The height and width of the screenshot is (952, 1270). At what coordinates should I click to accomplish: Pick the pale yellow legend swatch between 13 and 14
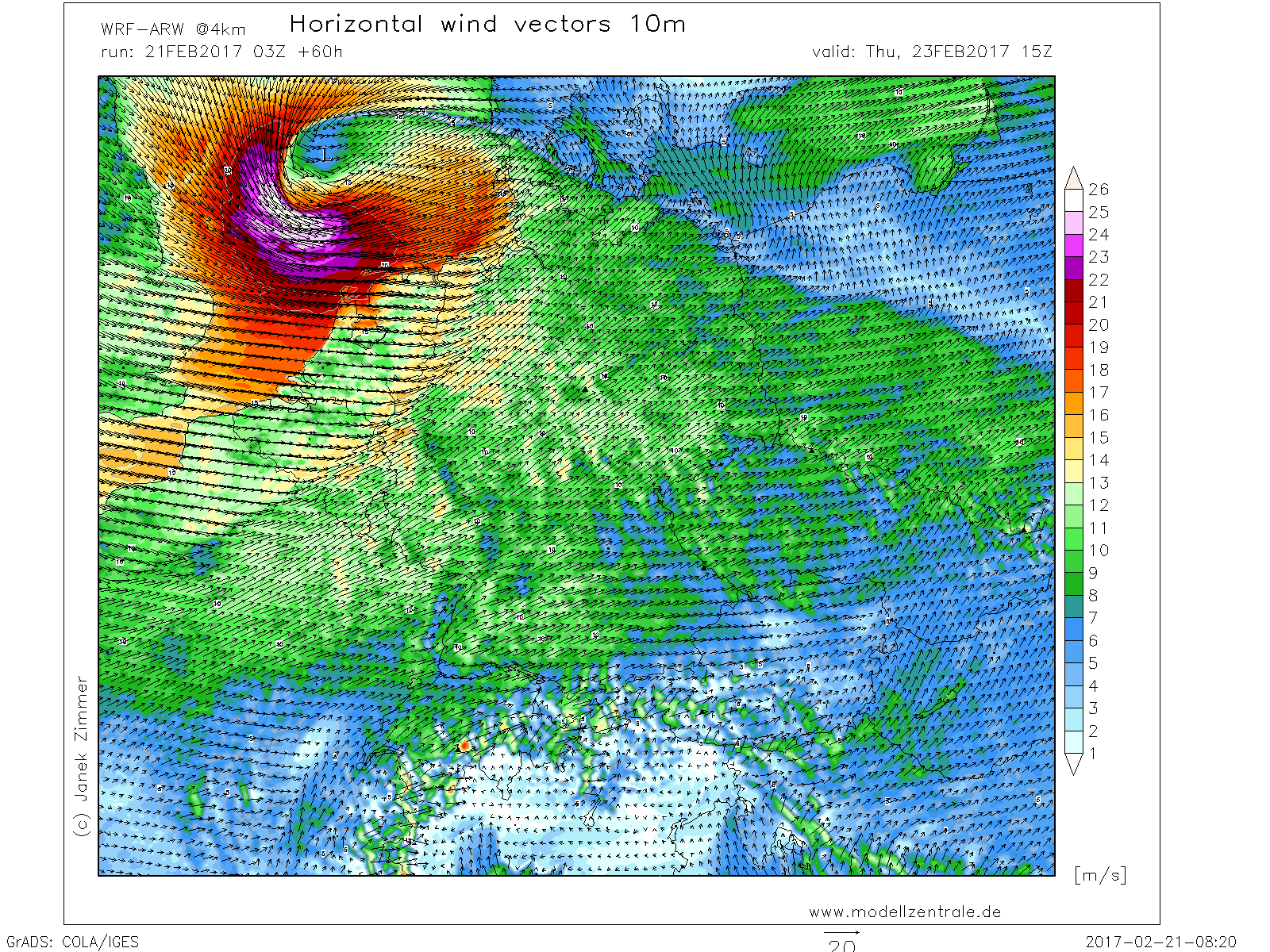tap(1074, 471)
